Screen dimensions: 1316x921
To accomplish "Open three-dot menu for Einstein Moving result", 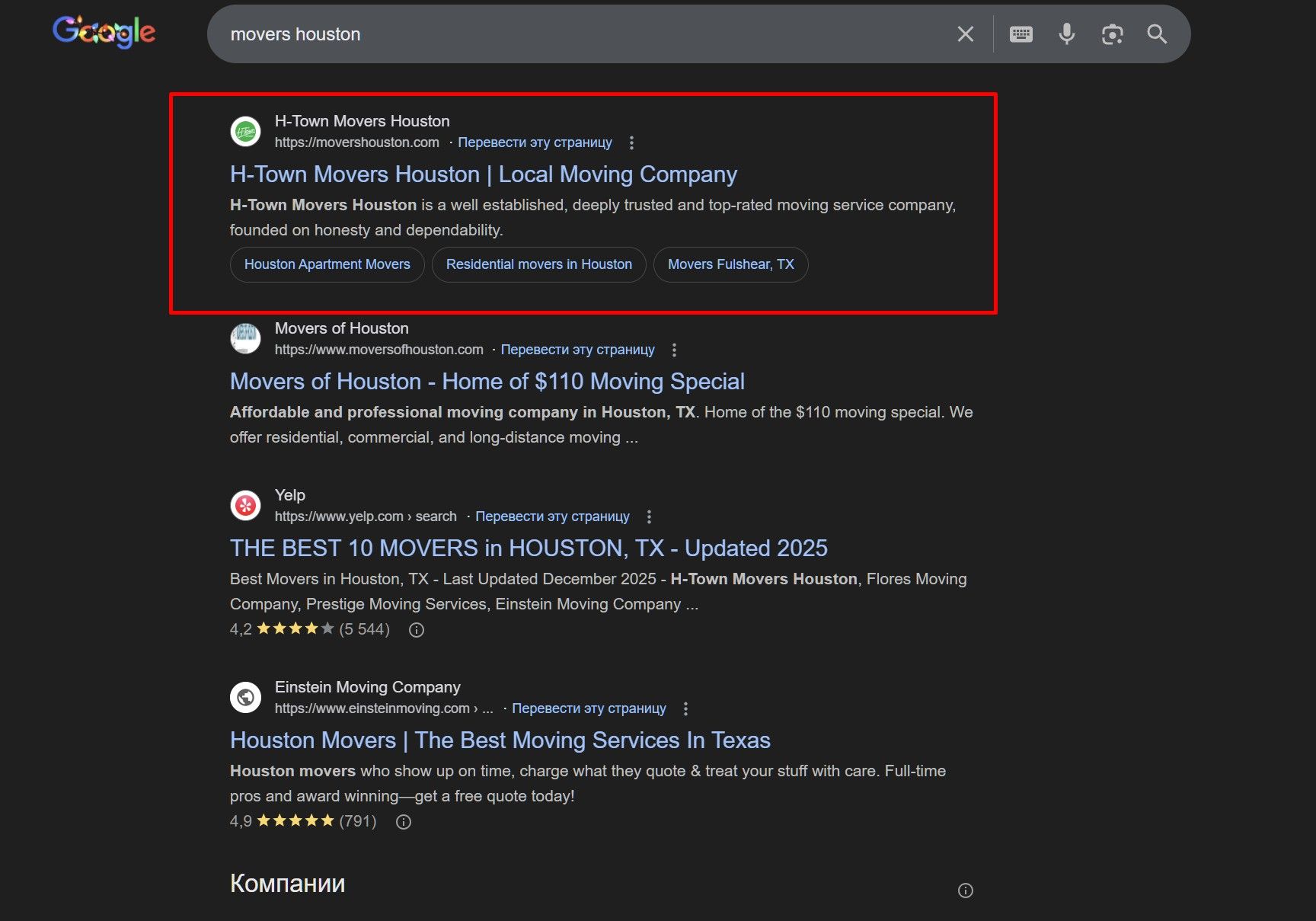I will tap(685, 709).
